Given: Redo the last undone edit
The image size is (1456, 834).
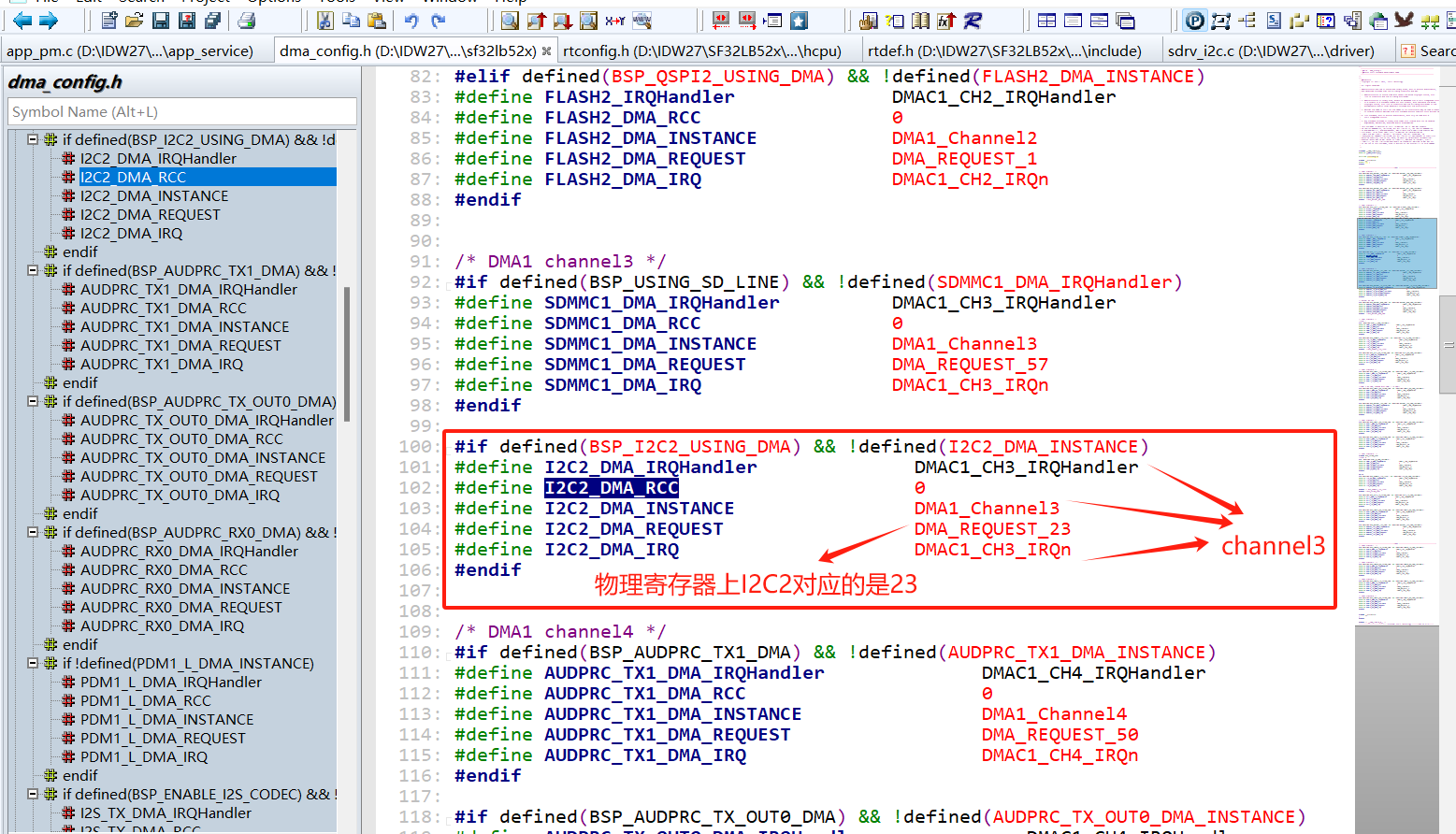Looking at the screenshot, I should click(439, 20).
